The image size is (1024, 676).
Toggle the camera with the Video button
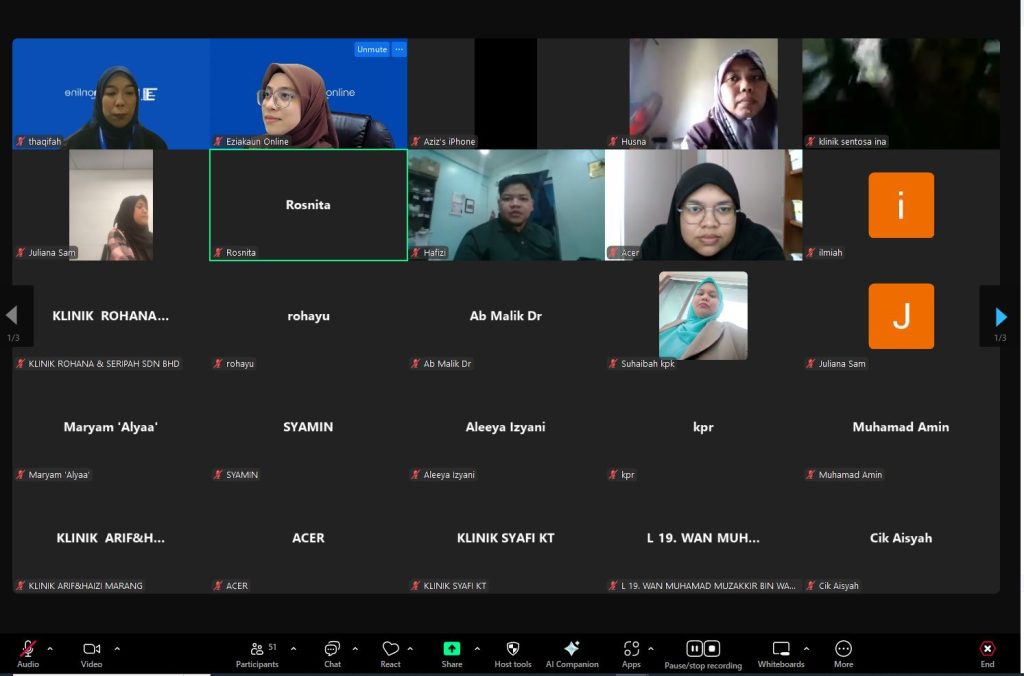pos(91,649)
